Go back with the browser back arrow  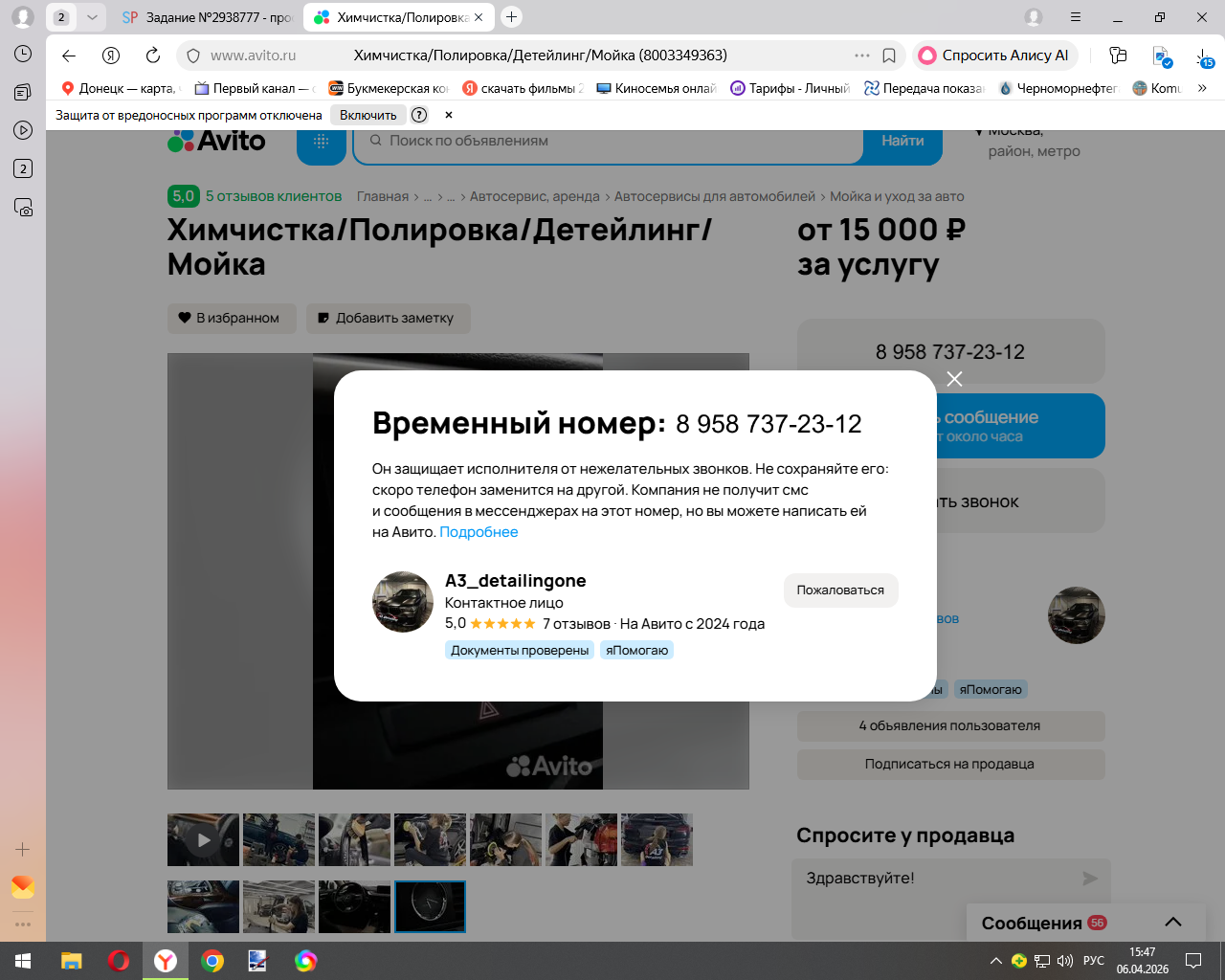(x=69, y=56)
